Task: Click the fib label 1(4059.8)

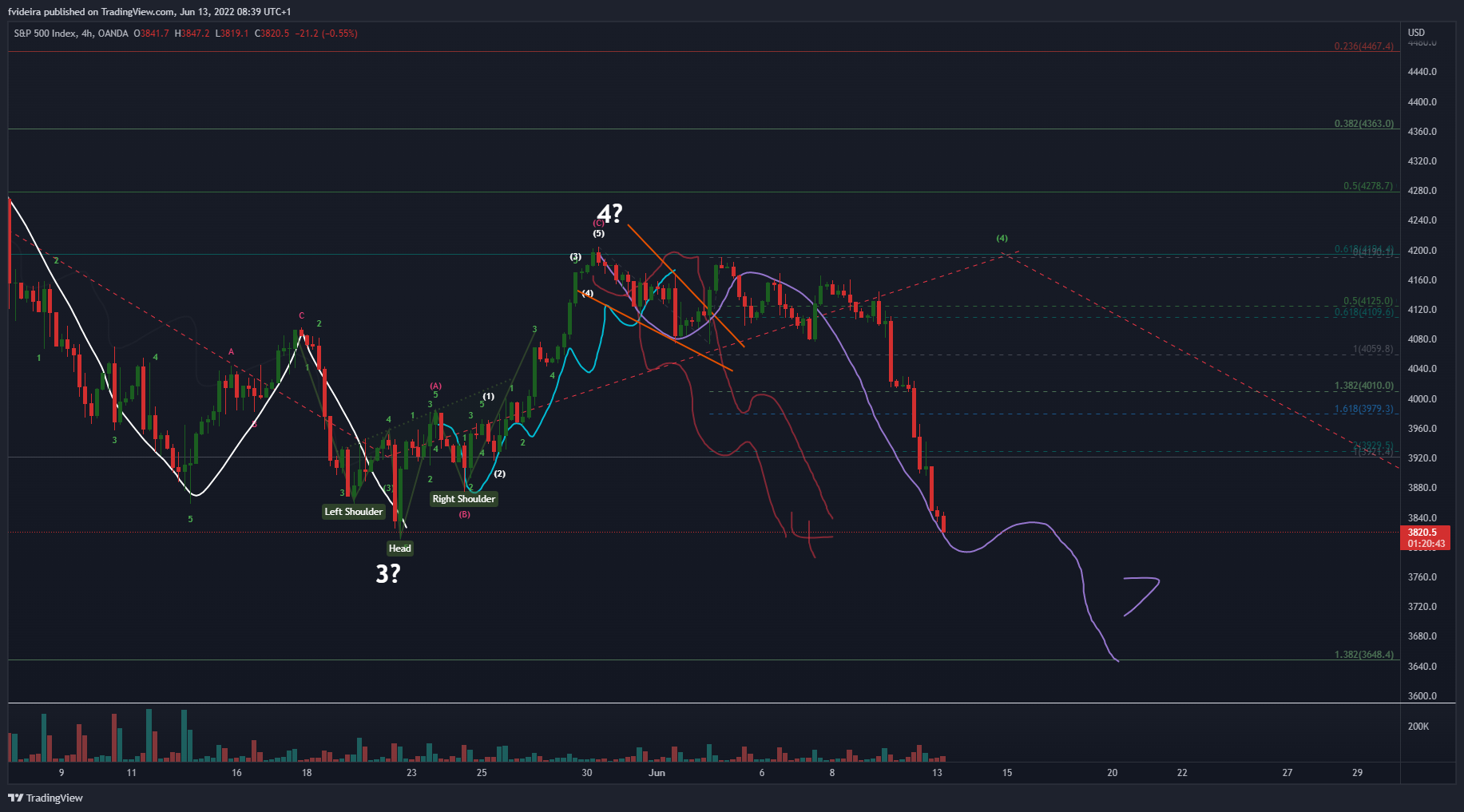Action: point(1373,349)
